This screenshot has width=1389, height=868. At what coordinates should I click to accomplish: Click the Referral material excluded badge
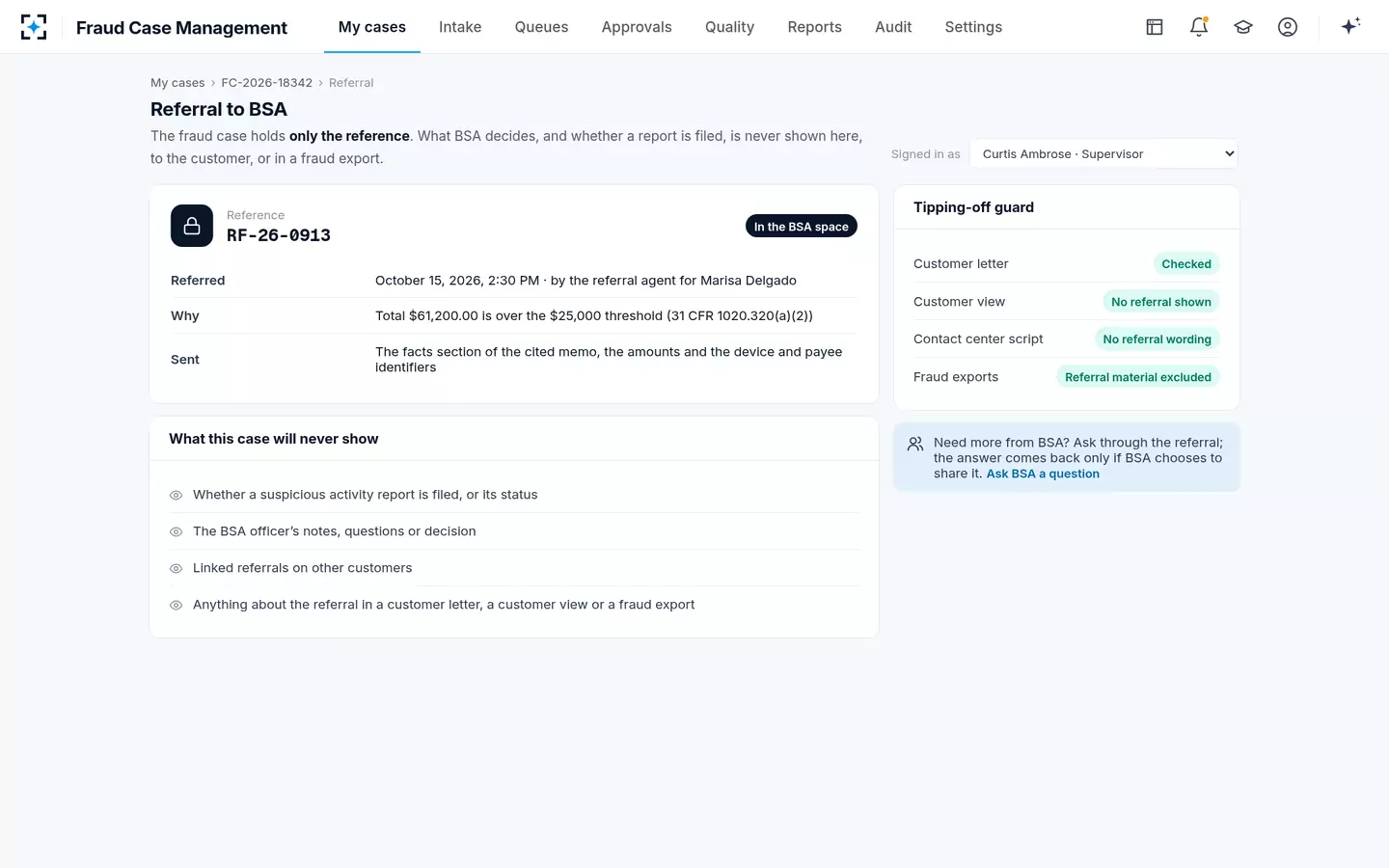tap(1138, 376)
